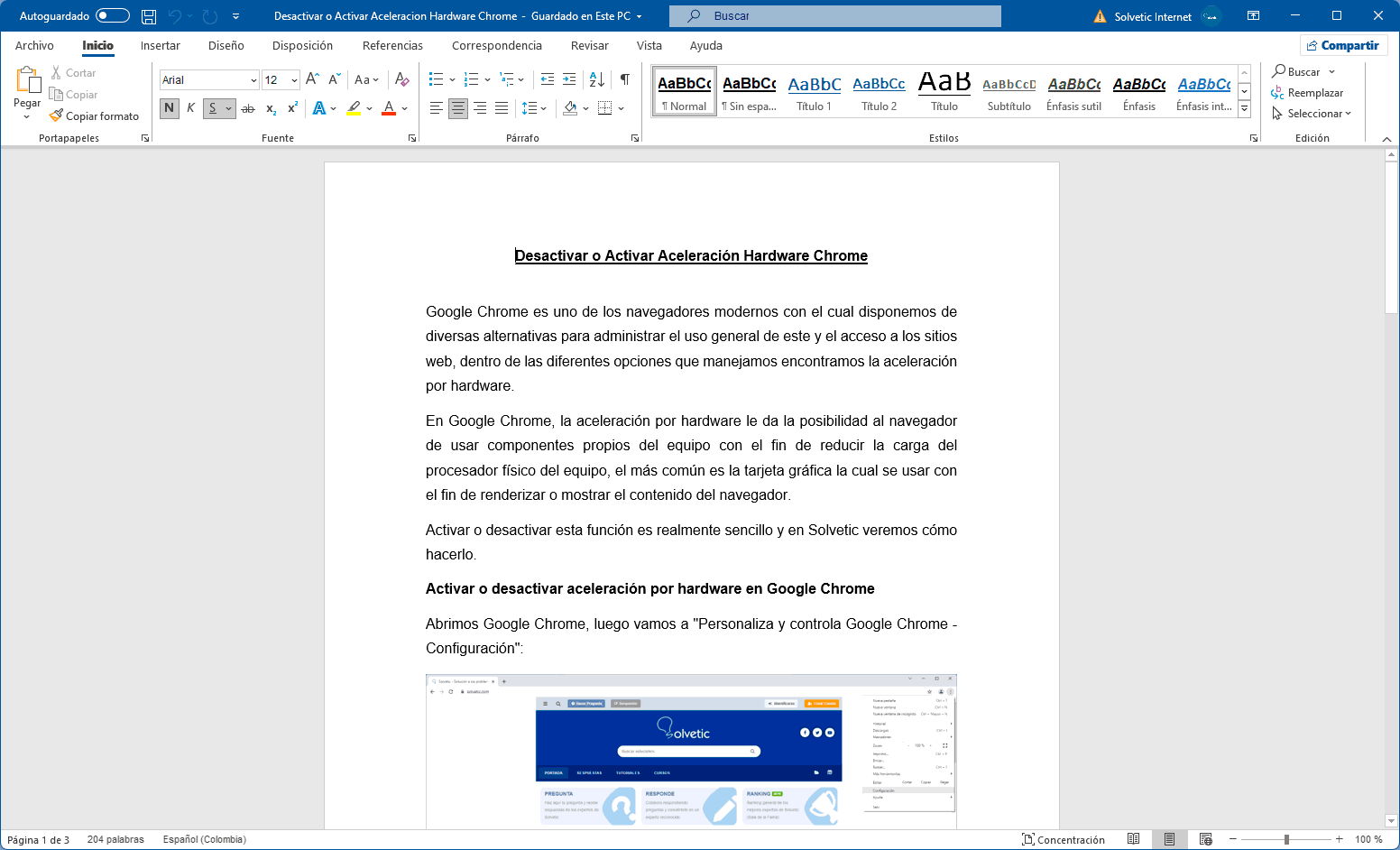The image size is (1400, 850).
Task: Toggle center alignment
Action: click(x=458, y=108)
